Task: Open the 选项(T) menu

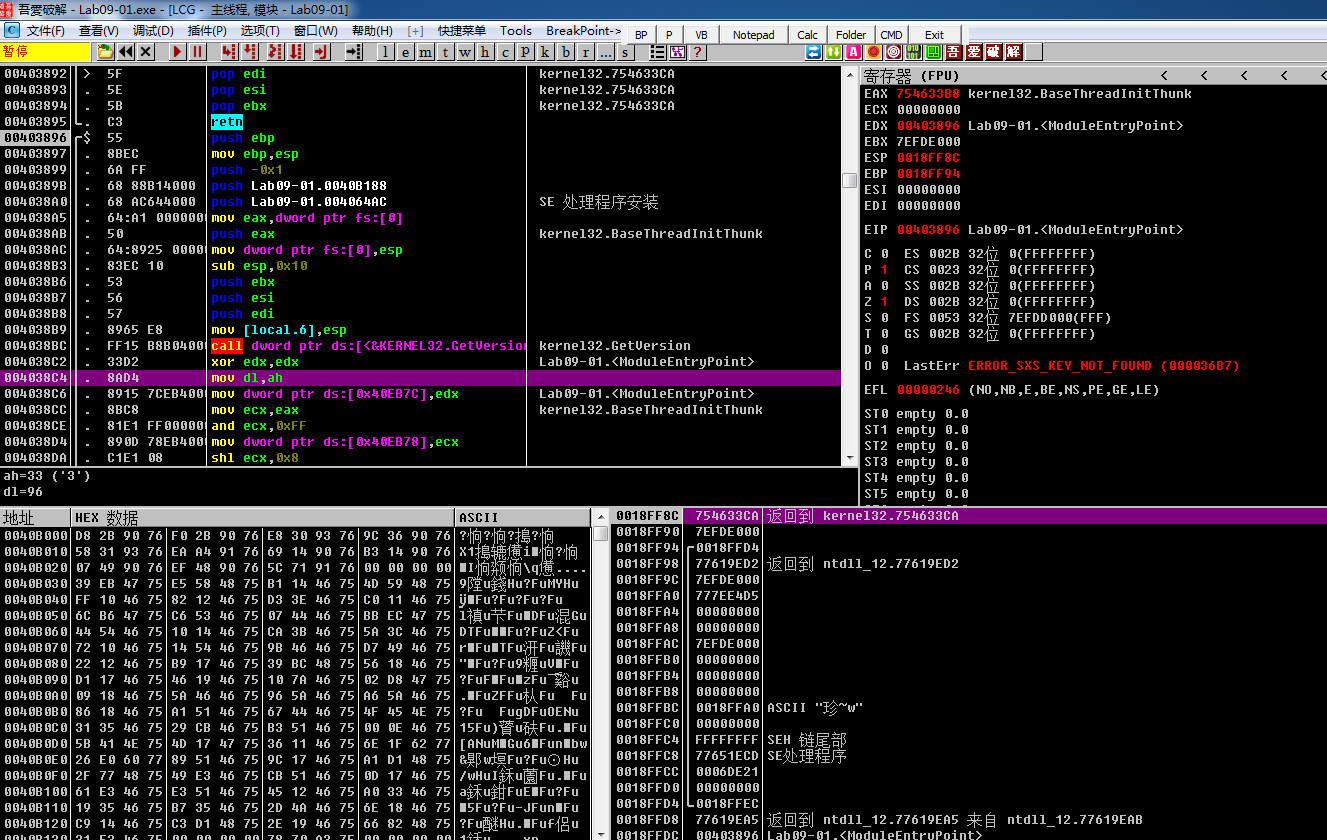Action: click(x=260, y=31)
